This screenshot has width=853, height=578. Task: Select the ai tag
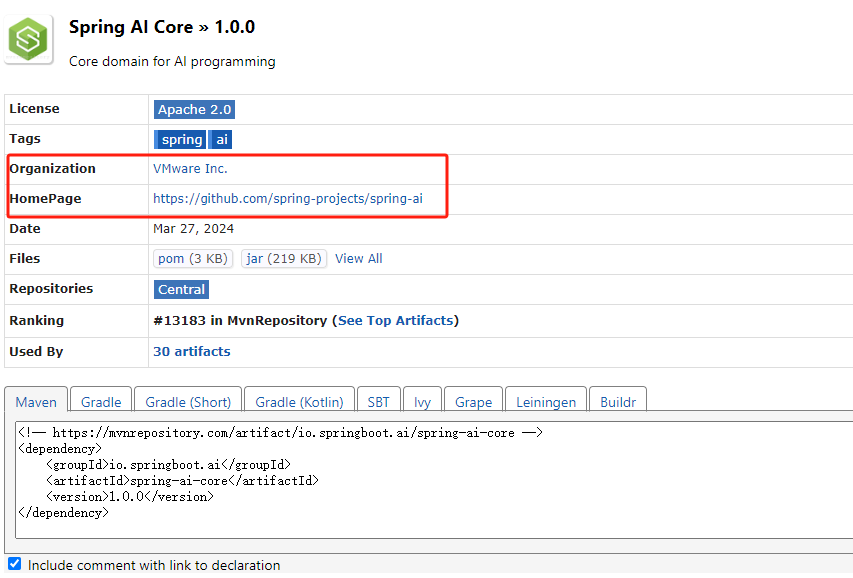(x=221, y=139)
